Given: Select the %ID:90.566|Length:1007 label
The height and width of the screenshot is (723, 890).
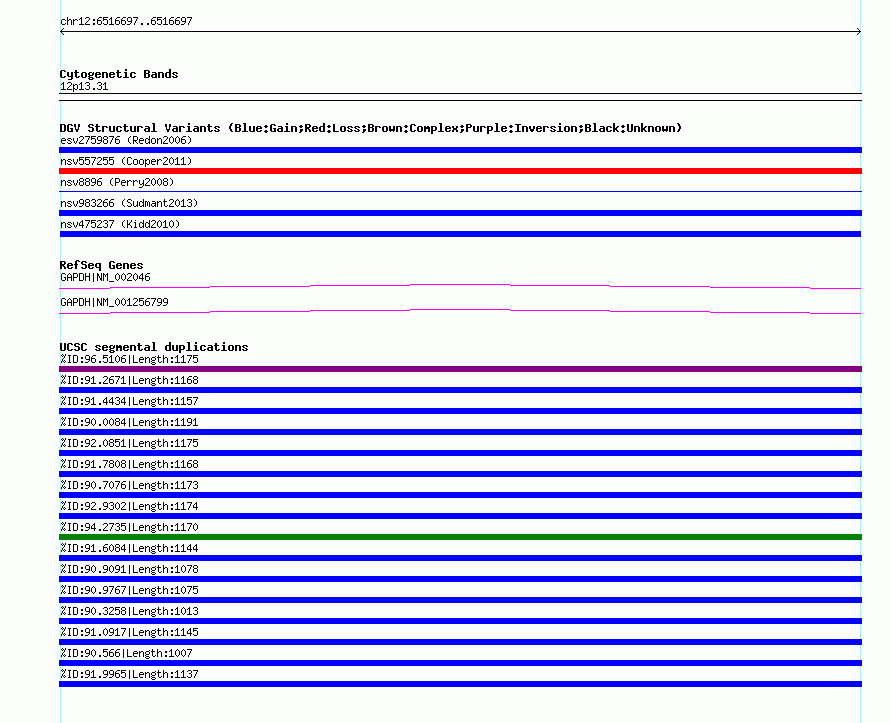Looking at the screenshot, I should (126, 653).
